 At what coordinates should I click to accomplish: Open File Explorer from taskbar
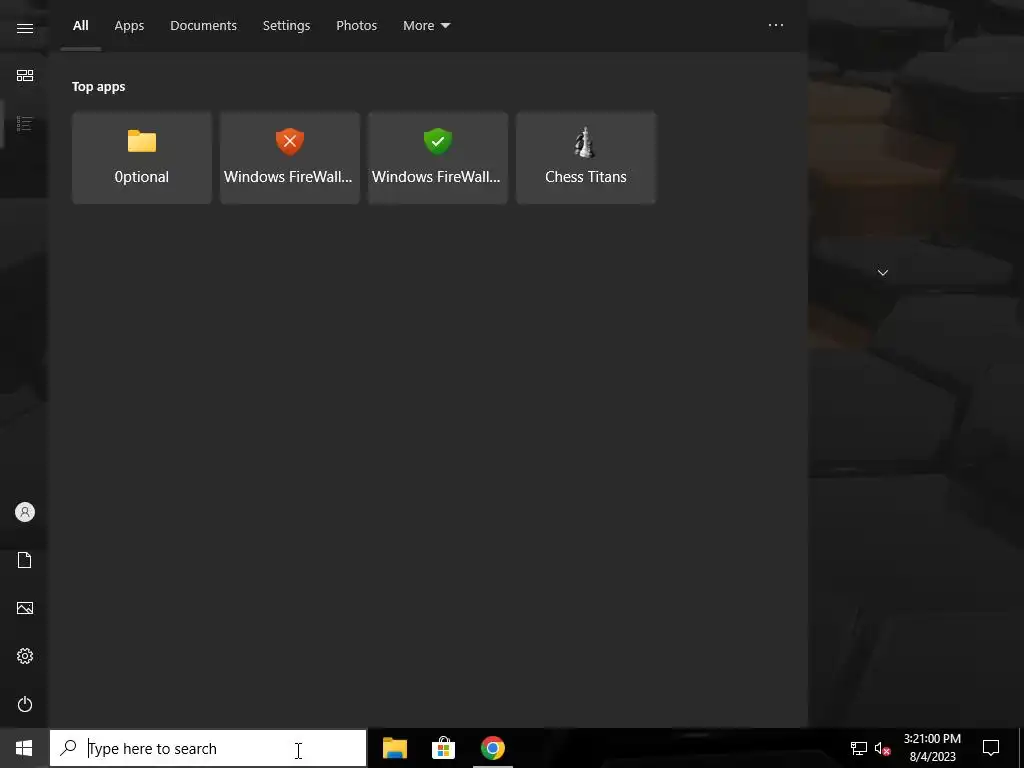395,748
